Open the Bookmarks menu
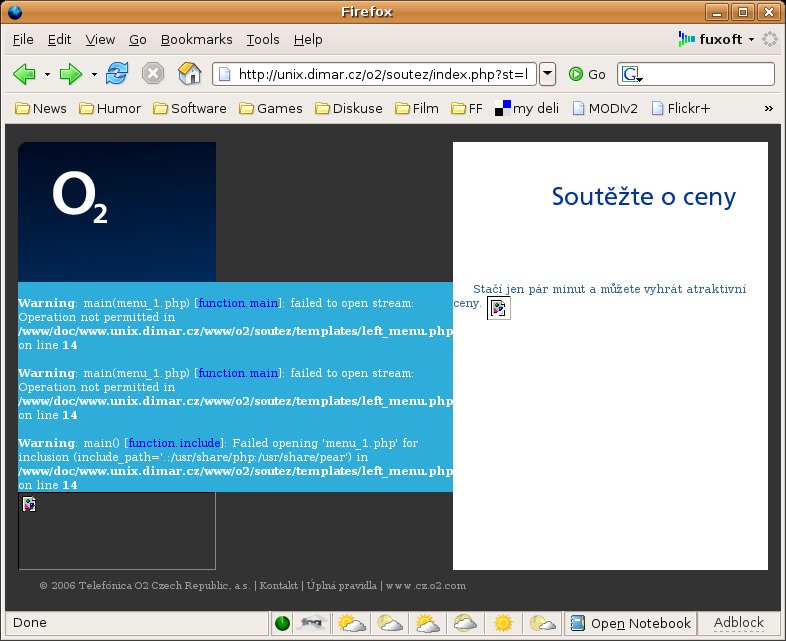The image size is (786, 641). (x=196, y=39)
